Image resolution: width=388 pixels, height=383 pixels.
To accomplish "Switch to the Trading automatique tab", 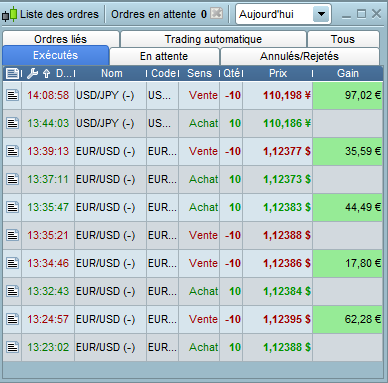I will tap(213, 39).
